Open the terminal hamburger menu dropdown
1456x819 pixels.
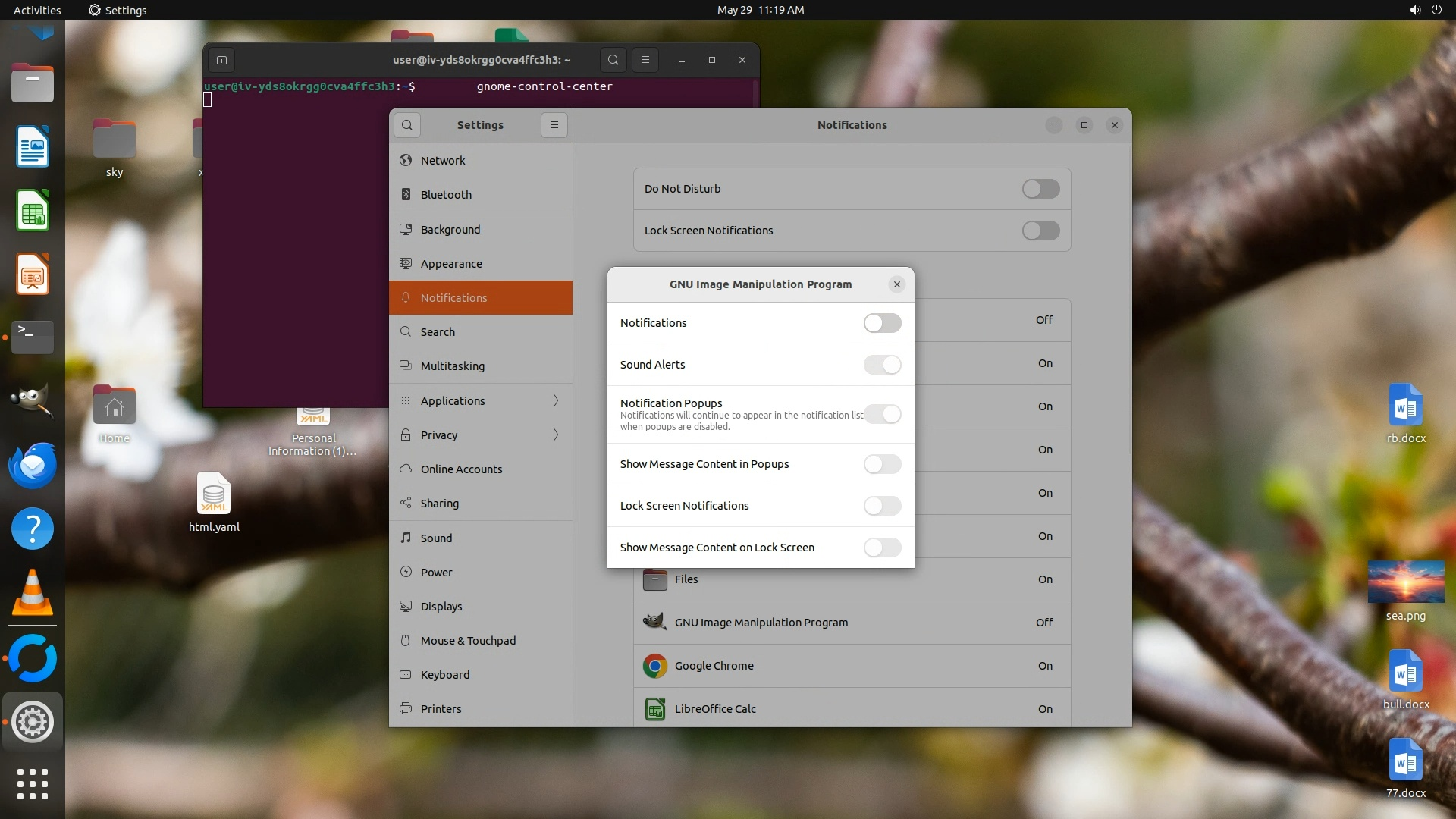tap(645, 60)
